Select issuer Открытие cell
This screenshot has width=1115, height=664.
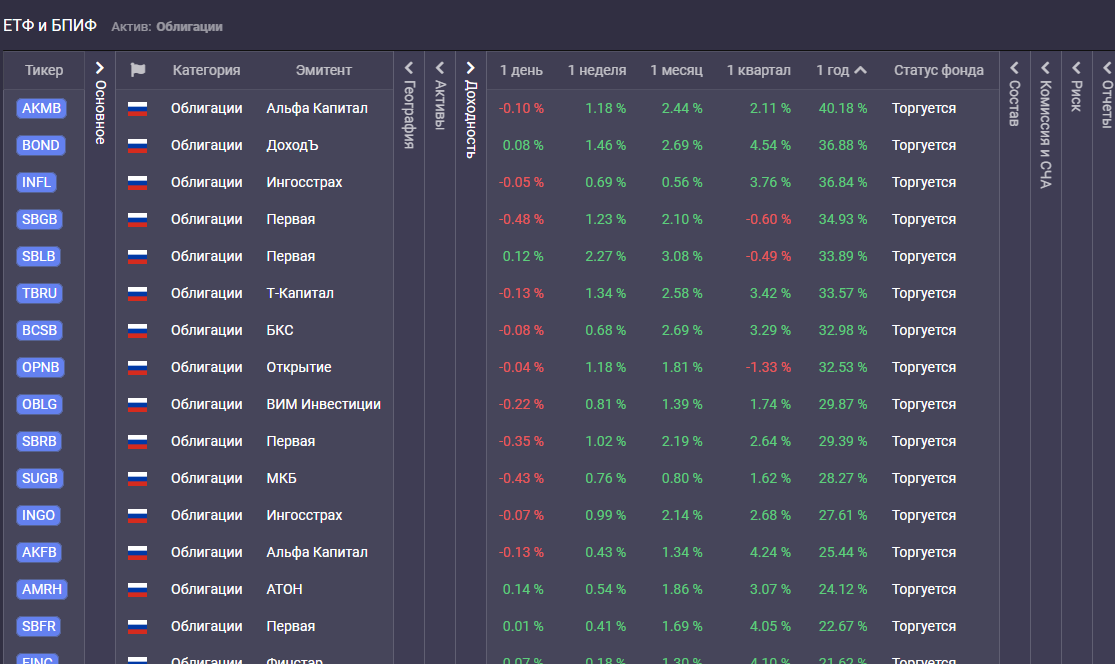(x=299, y=367)
